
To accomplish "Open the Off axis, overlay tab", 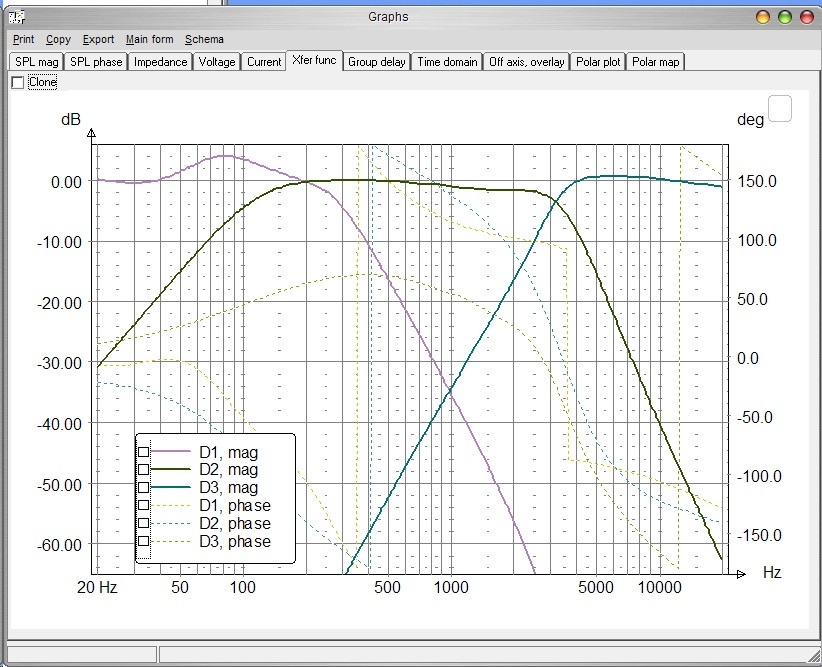I will click(526, 62).
